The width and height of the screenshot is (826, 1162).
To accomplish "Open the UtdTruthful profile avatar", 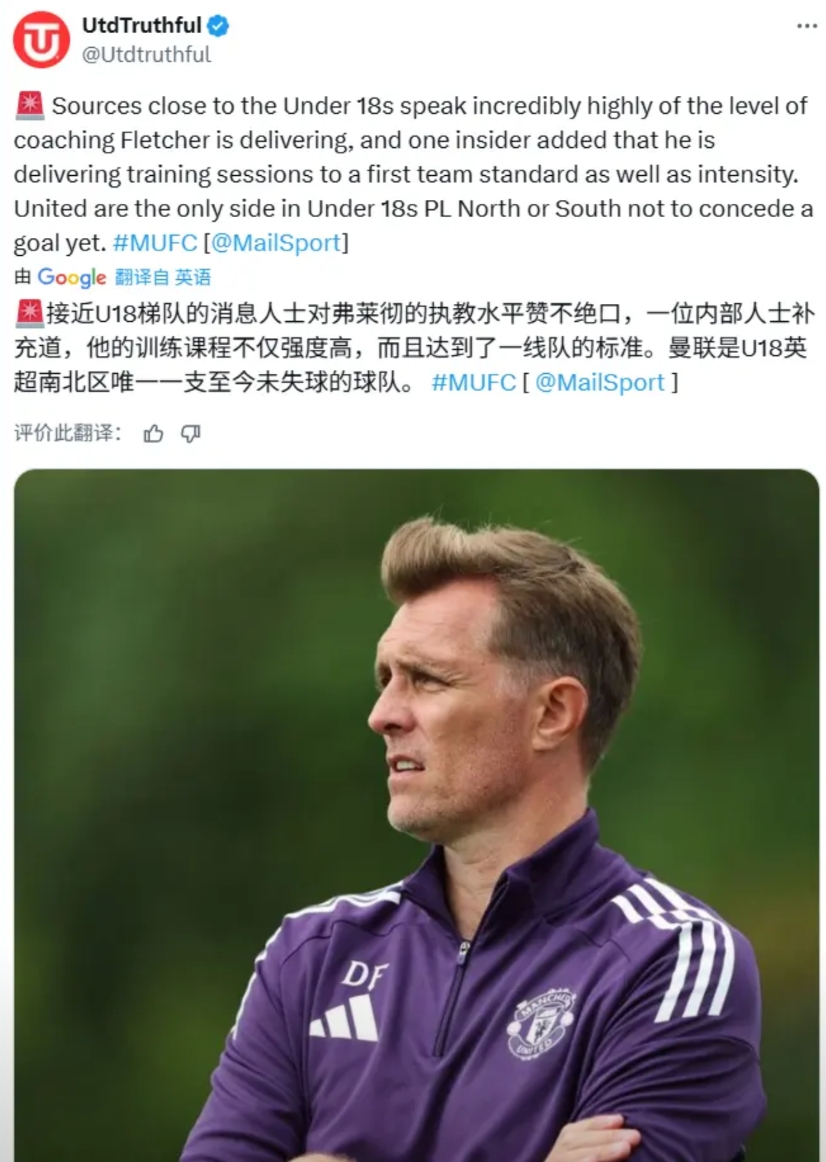I will 41,39.
